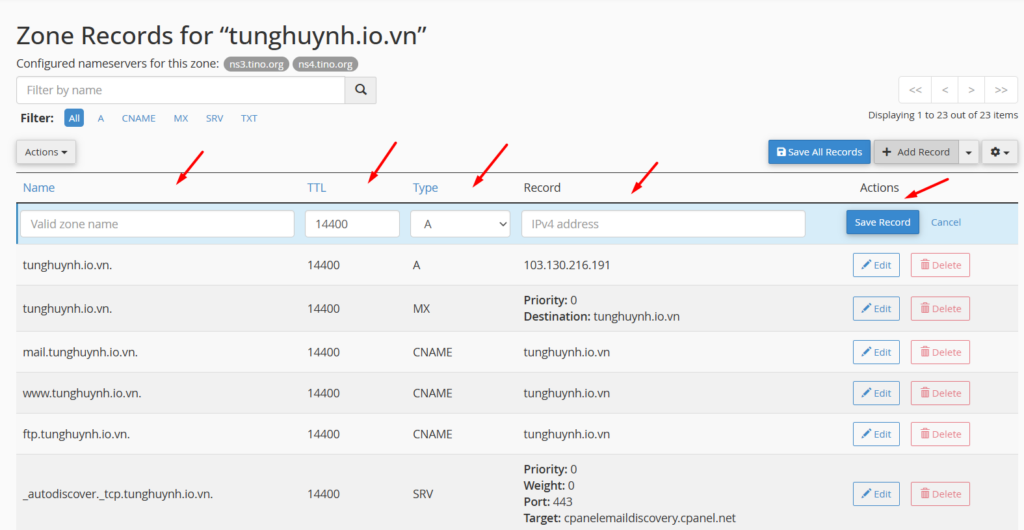Jump to last page of records
Viewport: 1024px width, 530px height.
click(1001, 90)
